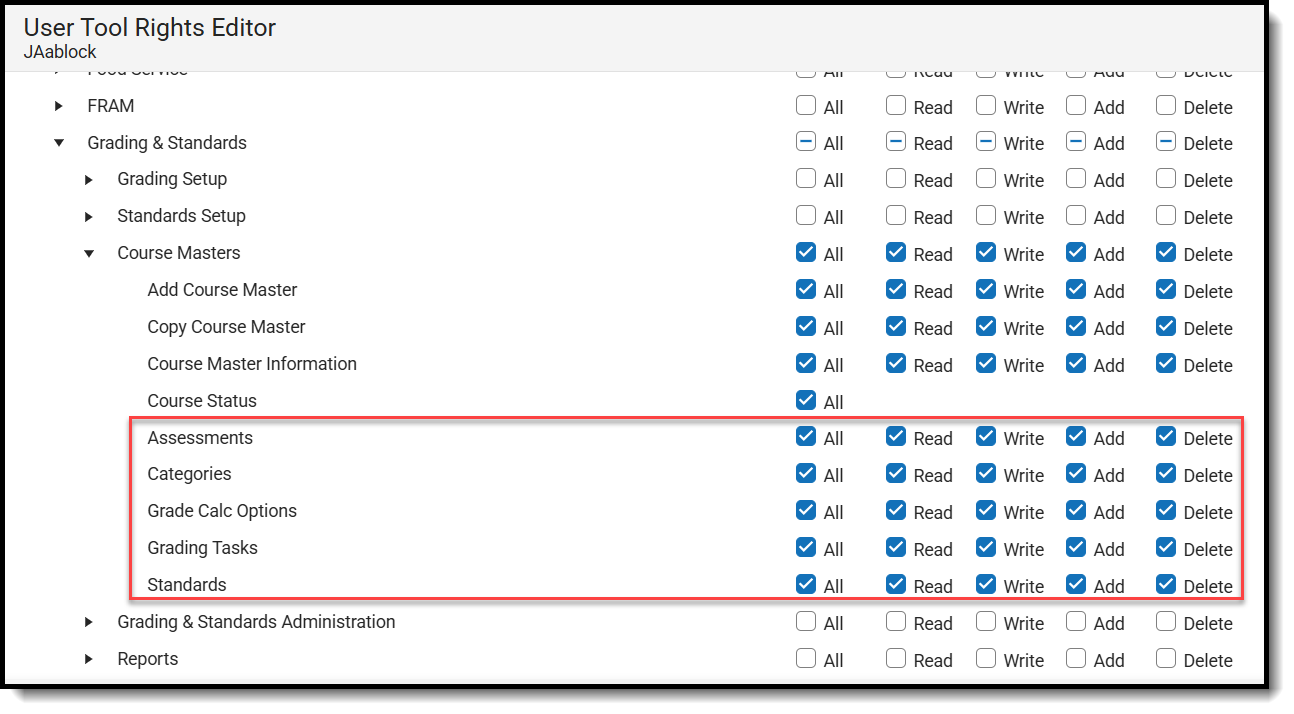Viewport: 1294px width, 714px height.
Task: Uncheck Read for Course Masters
Action: pos(896,253)
